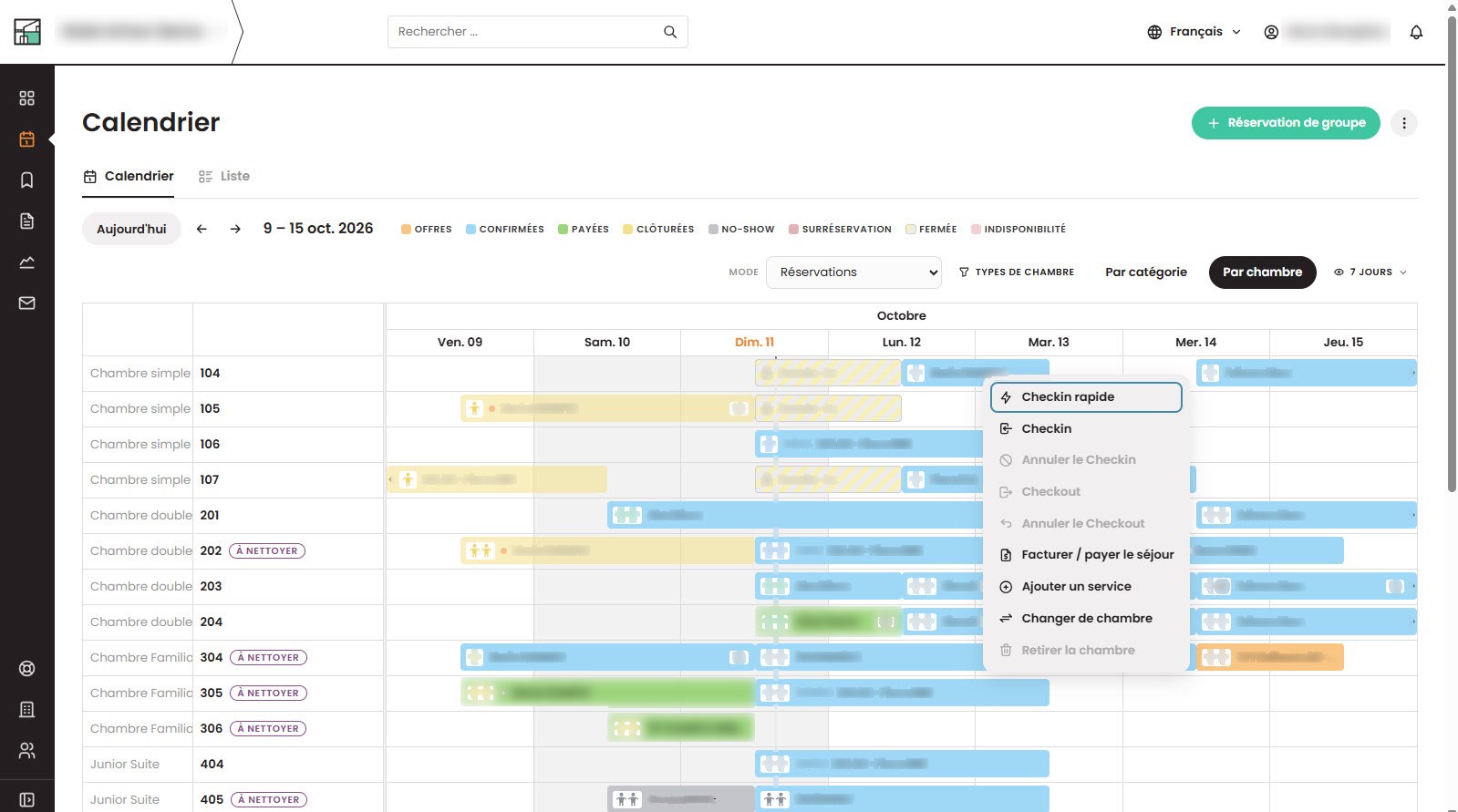1458x812 pixels.
Task: Open the mail envelope icon in sidebar
Action: [27, 303]
